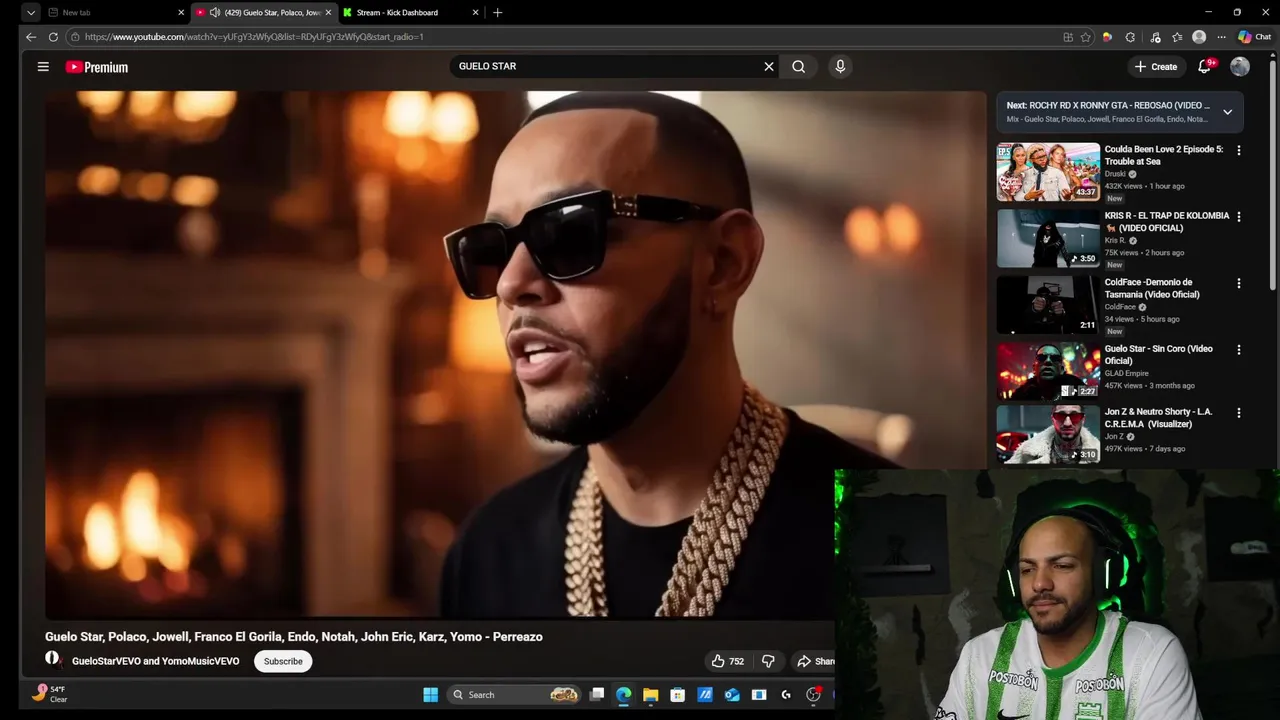Run the YouTube search with magnifier button

(798, 66)
